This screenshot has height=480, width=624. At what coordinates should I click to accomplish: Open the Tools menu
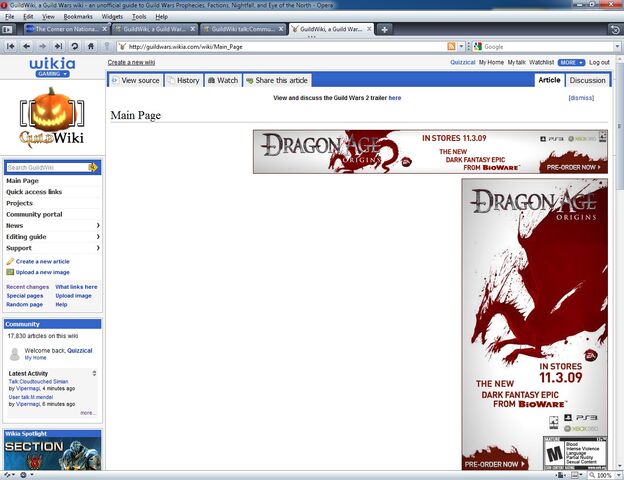139,17
